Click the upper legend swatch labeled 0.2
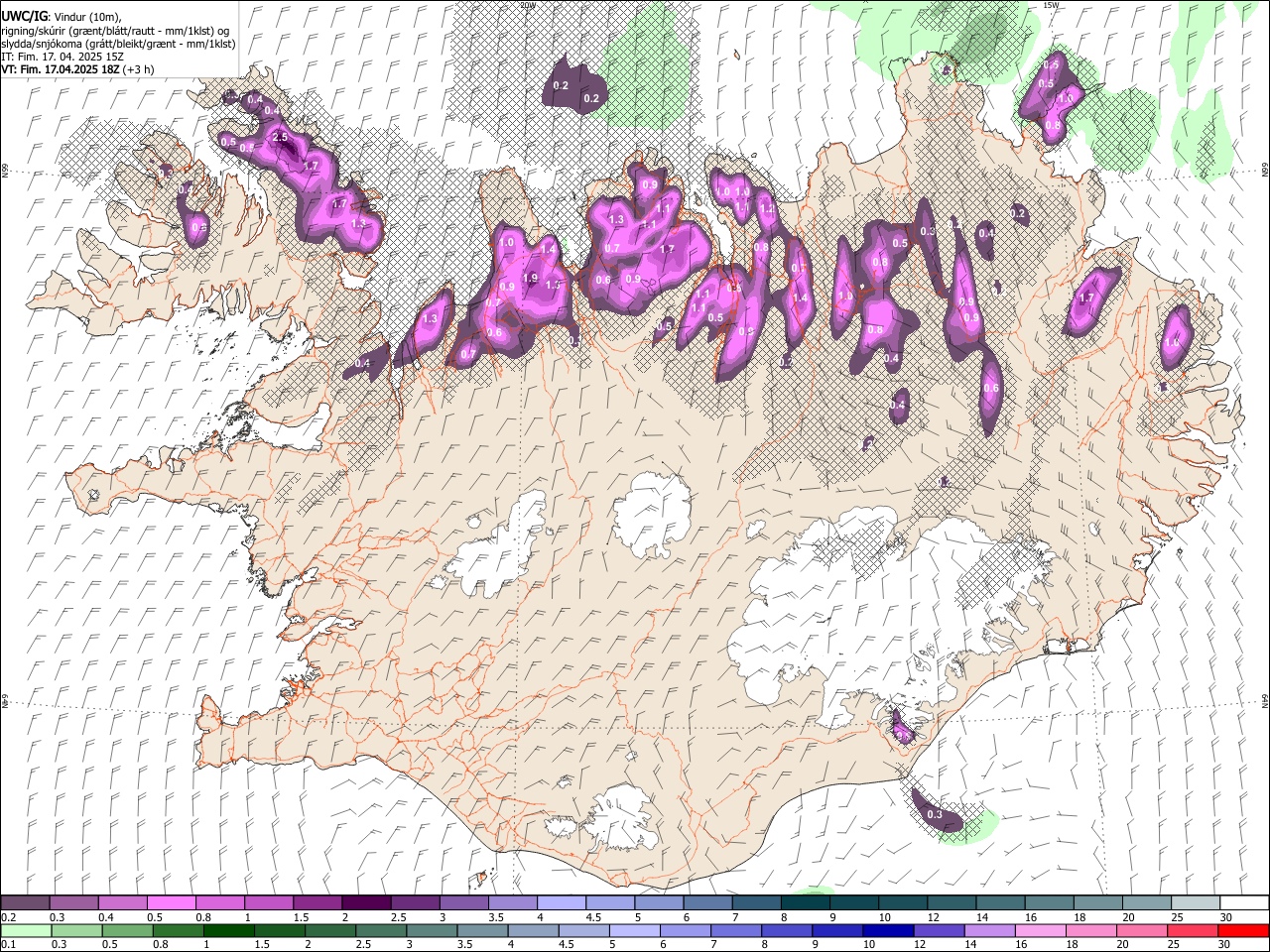 (x=25, y=902)
